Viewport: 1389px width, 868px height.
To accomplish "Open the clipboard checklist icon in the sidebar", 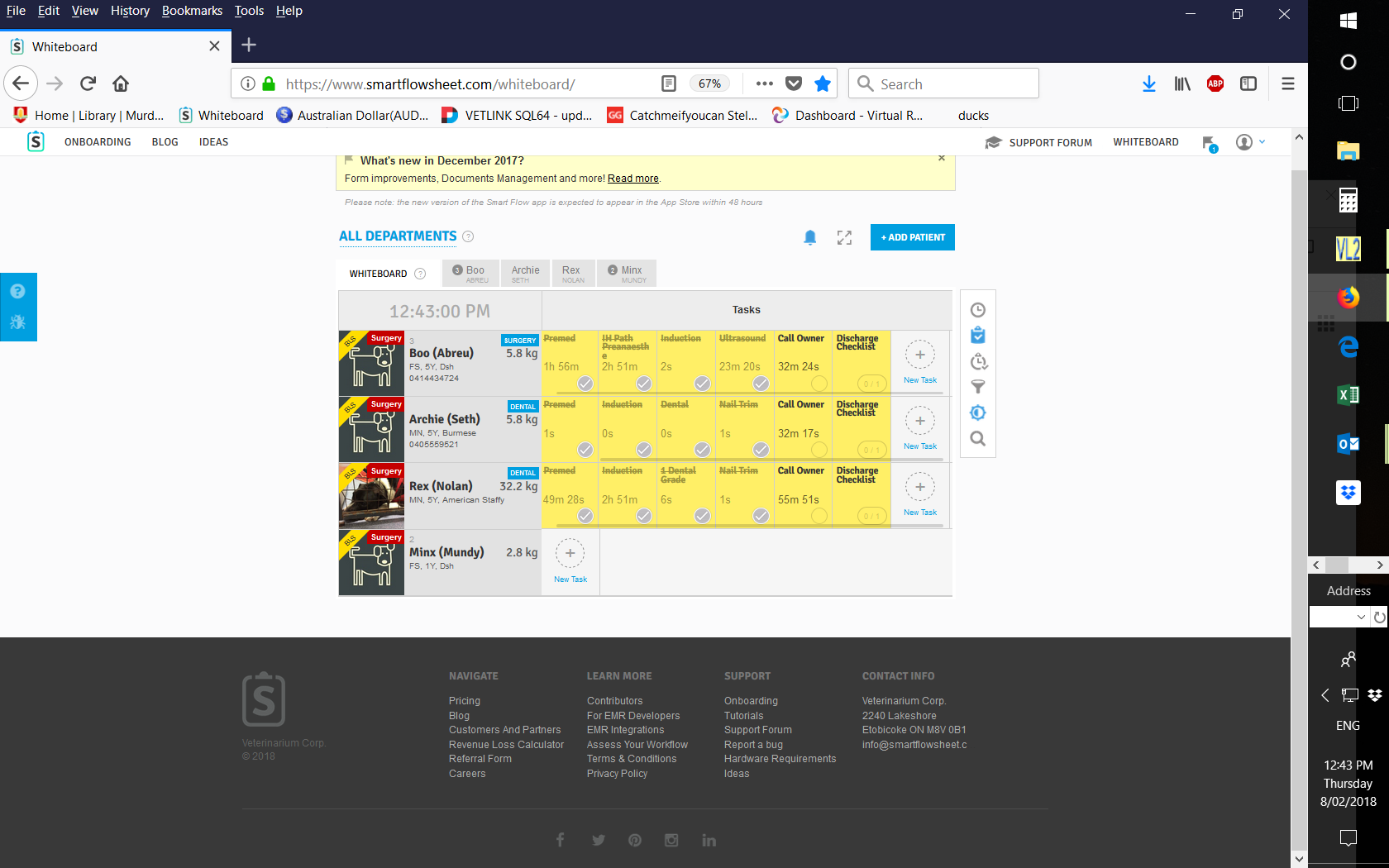I will pos(977,336).
